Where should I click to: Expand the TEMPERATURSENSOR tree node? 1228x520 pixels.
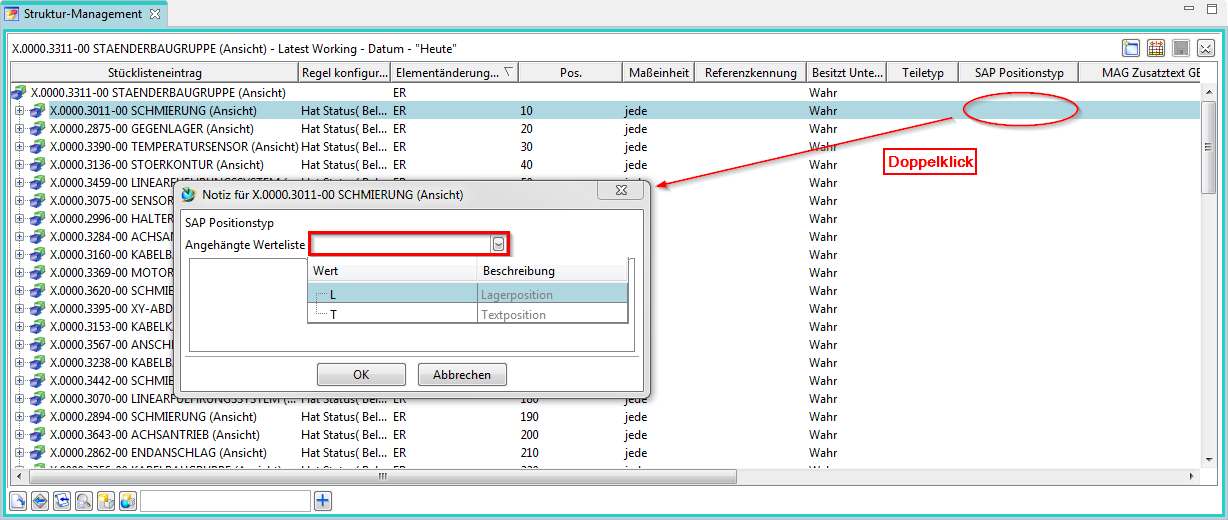point(19,147)
